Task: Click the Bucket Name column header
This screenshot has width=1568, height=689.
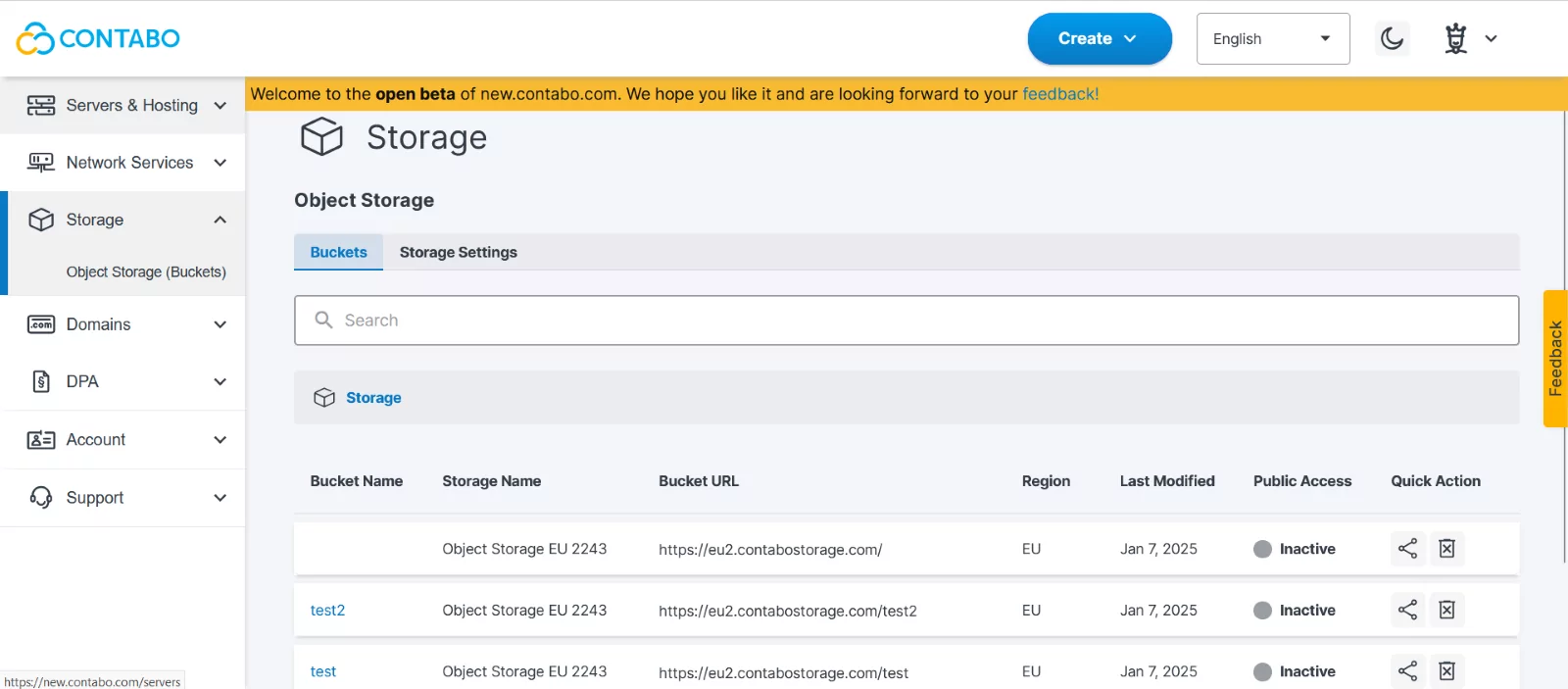Action: pyautogui.click(x=357, y=481)
